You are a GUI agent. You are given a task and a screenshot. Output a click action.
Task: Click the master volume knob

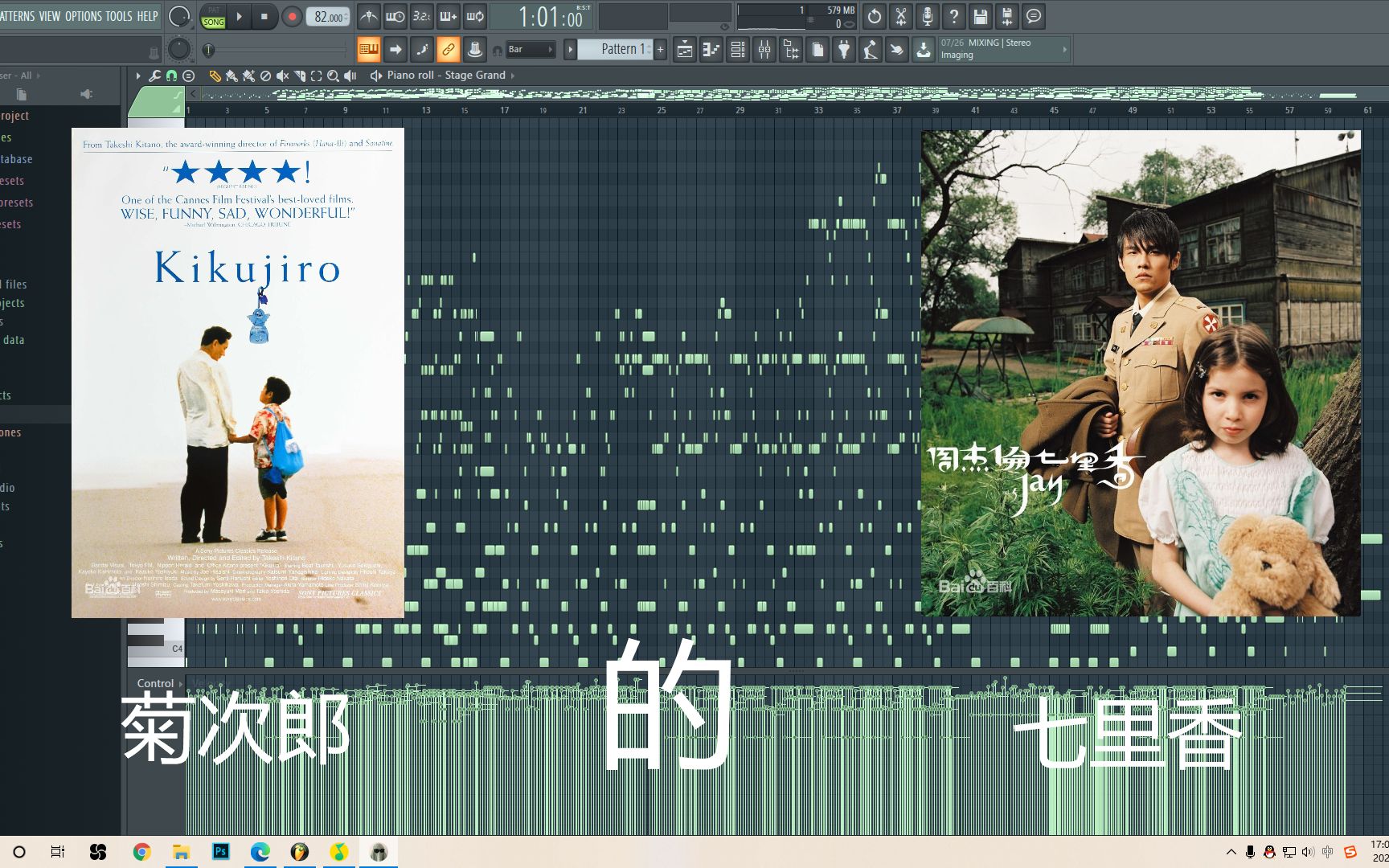tap(179, 16)
